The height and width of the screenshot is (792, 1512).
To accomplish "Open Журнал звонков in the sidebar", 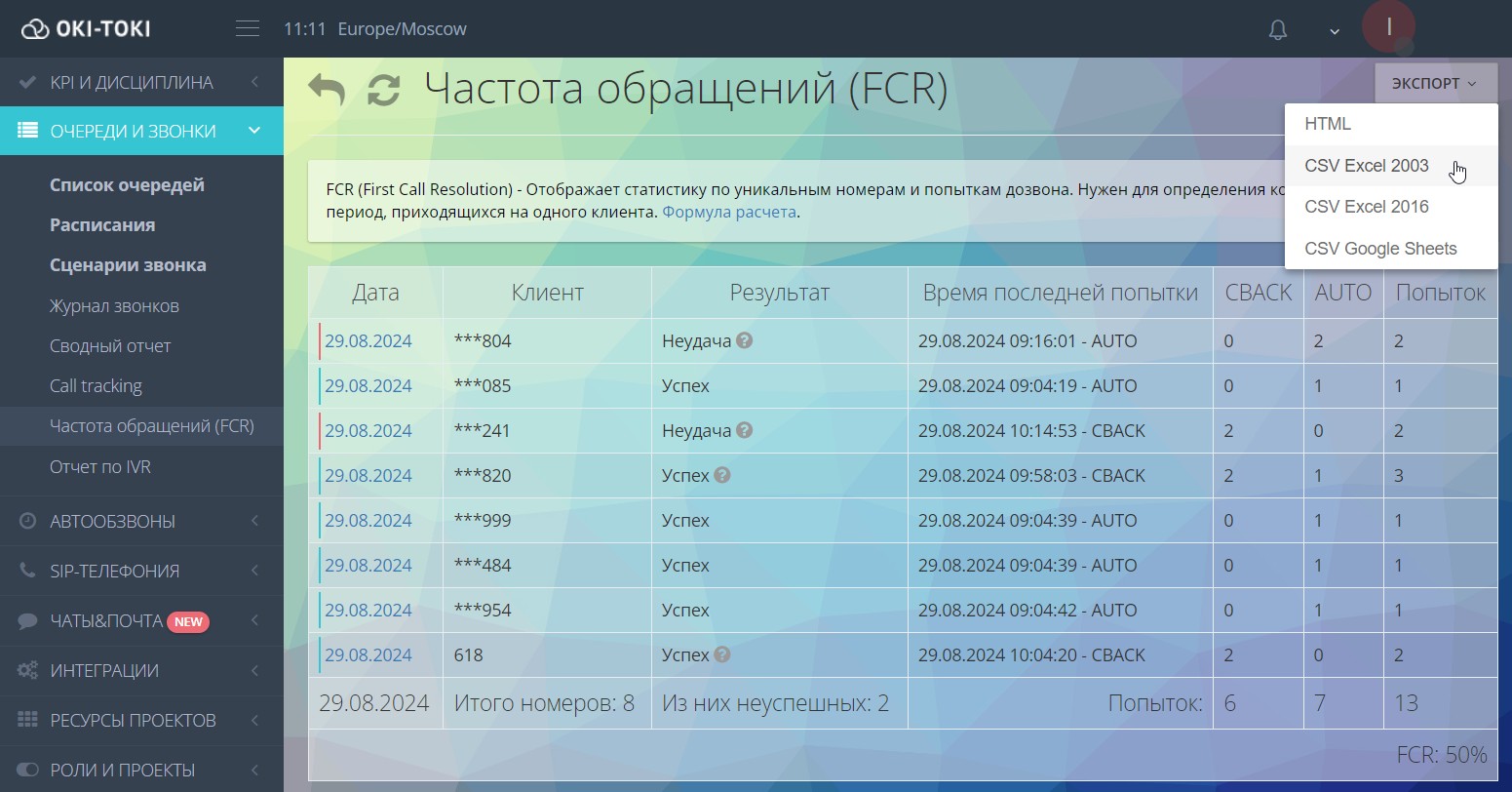I will [x=114, y=306].
